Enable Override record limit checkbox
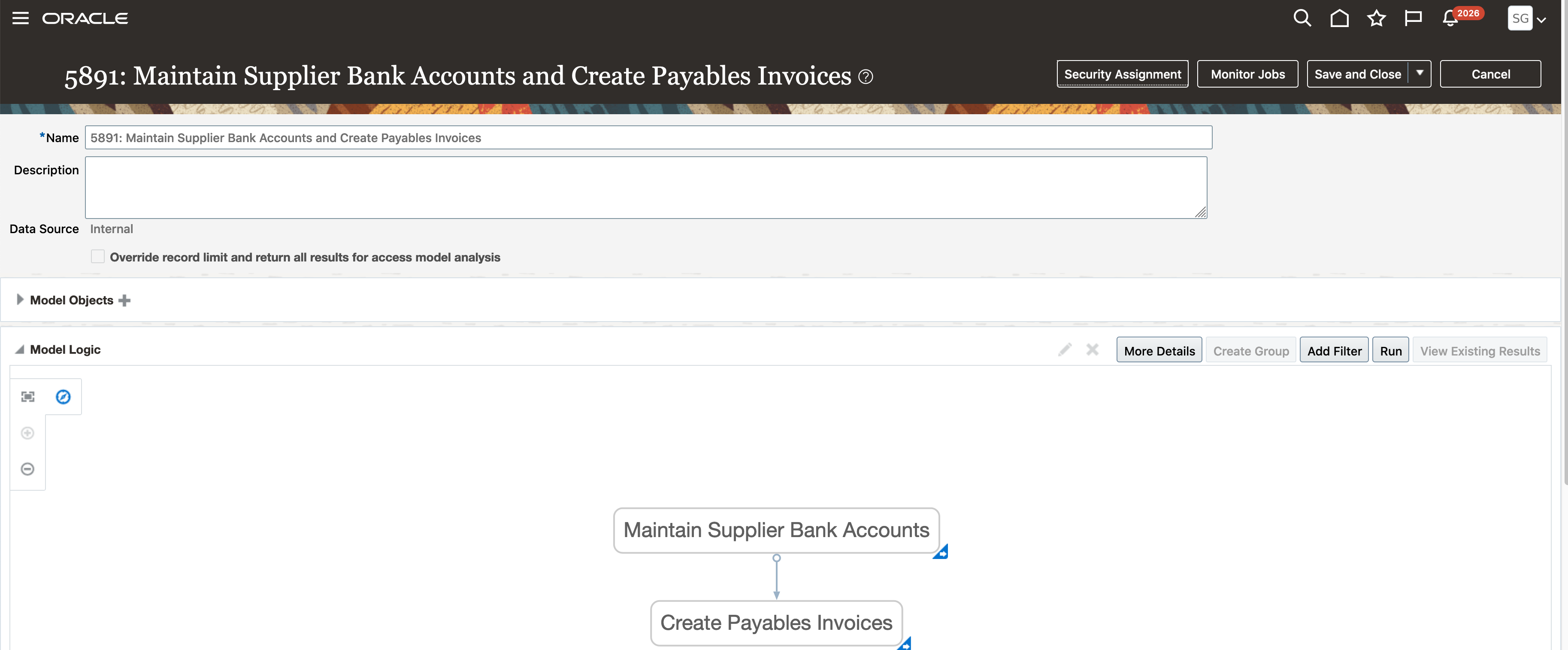Viewport: 1568px width, 650px height. click(97, 256)
